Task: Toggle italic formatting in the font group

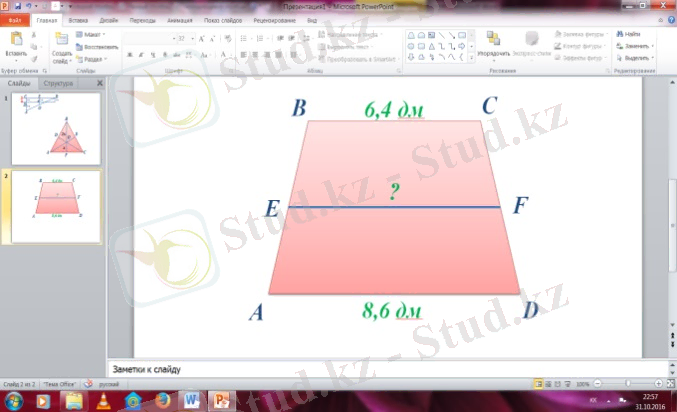Action: click(141, 55)
